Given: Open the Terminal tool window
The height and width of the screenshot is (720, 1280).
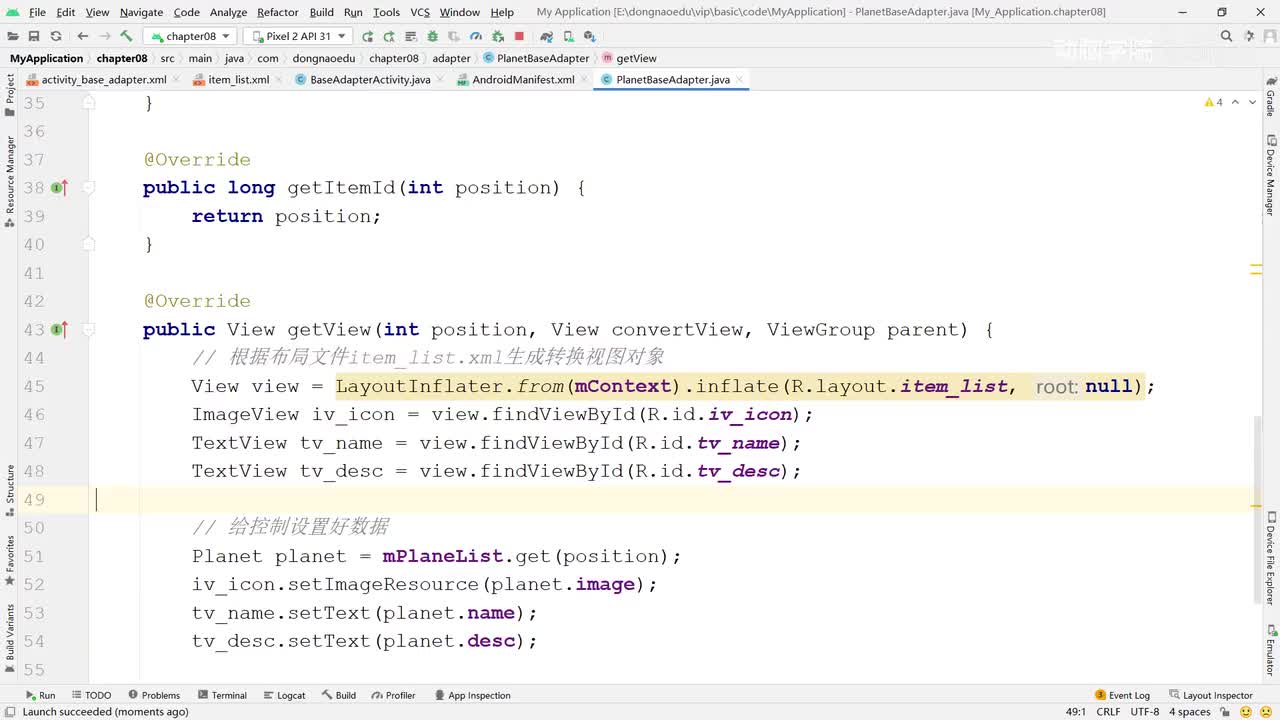Looking at the screenshot, I should point(222,695).
